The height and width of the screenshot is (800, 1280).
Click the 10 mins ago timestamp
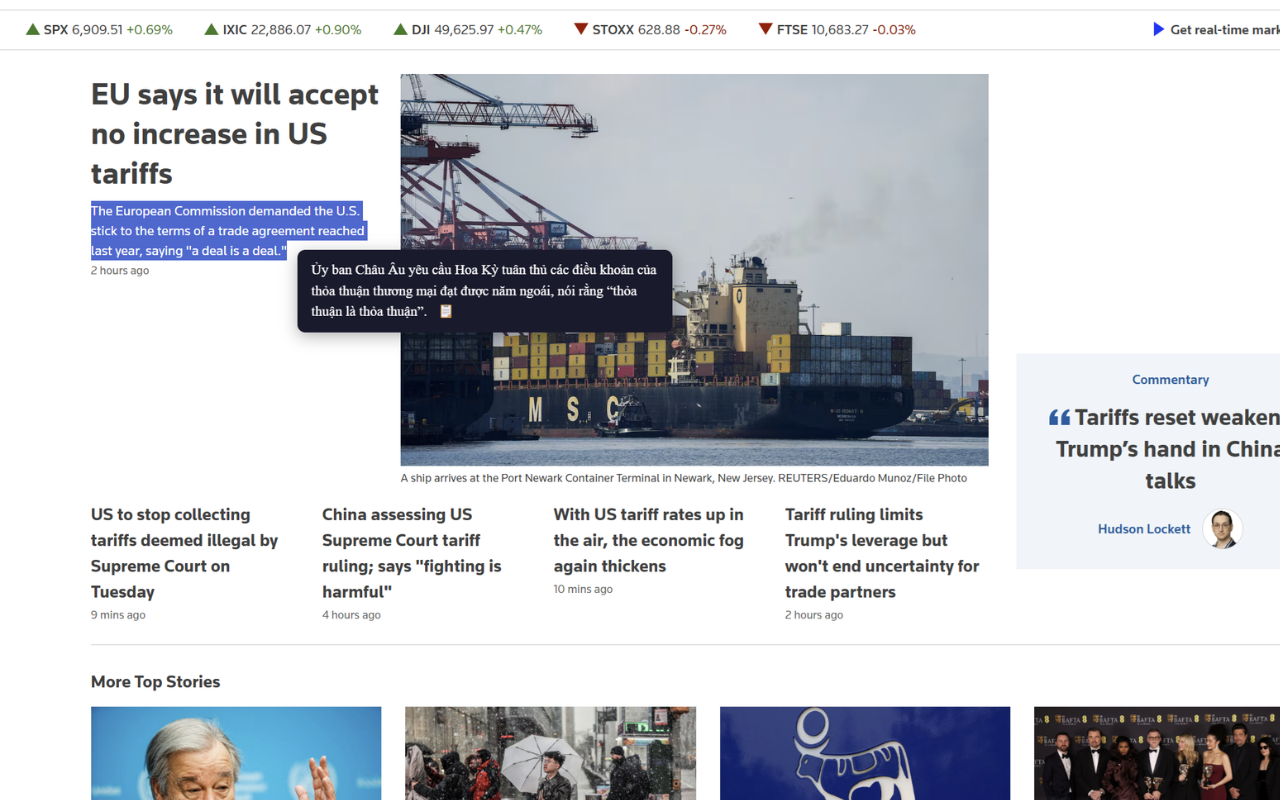583,589
